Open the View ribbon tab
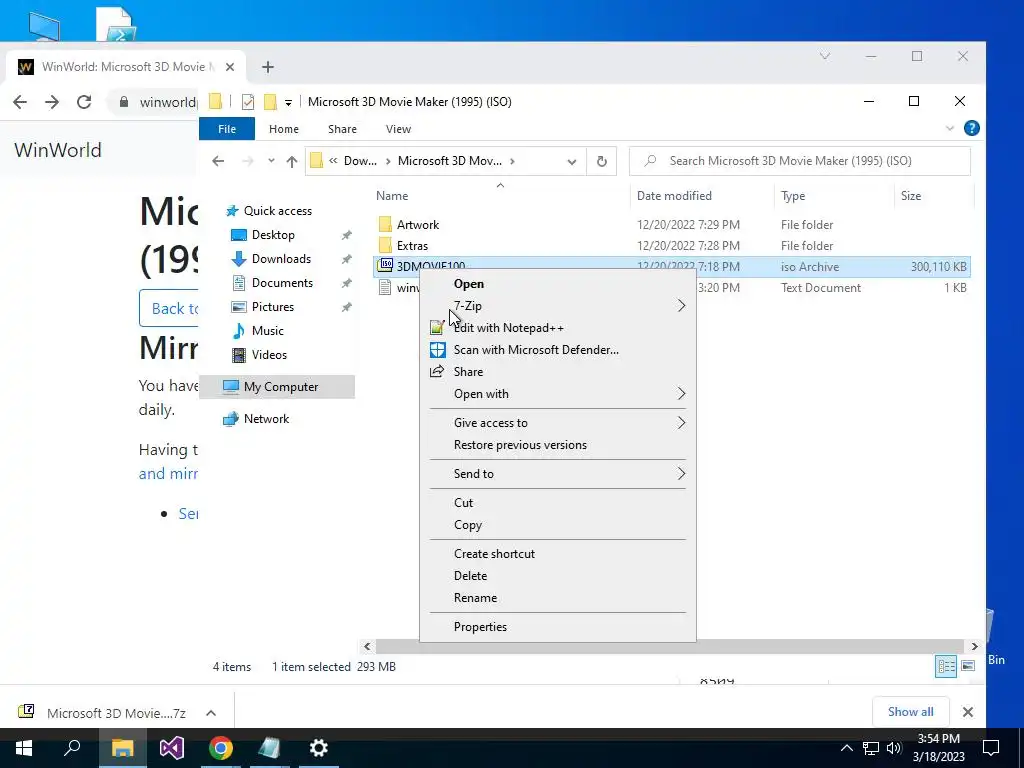The height and width of the screenshot is (768, 1024). 398,129
